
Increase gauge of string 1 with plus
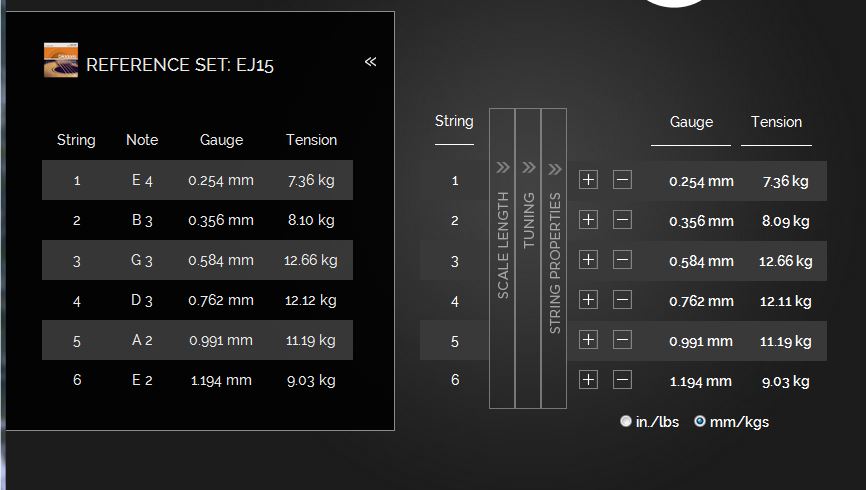(588, 180)
